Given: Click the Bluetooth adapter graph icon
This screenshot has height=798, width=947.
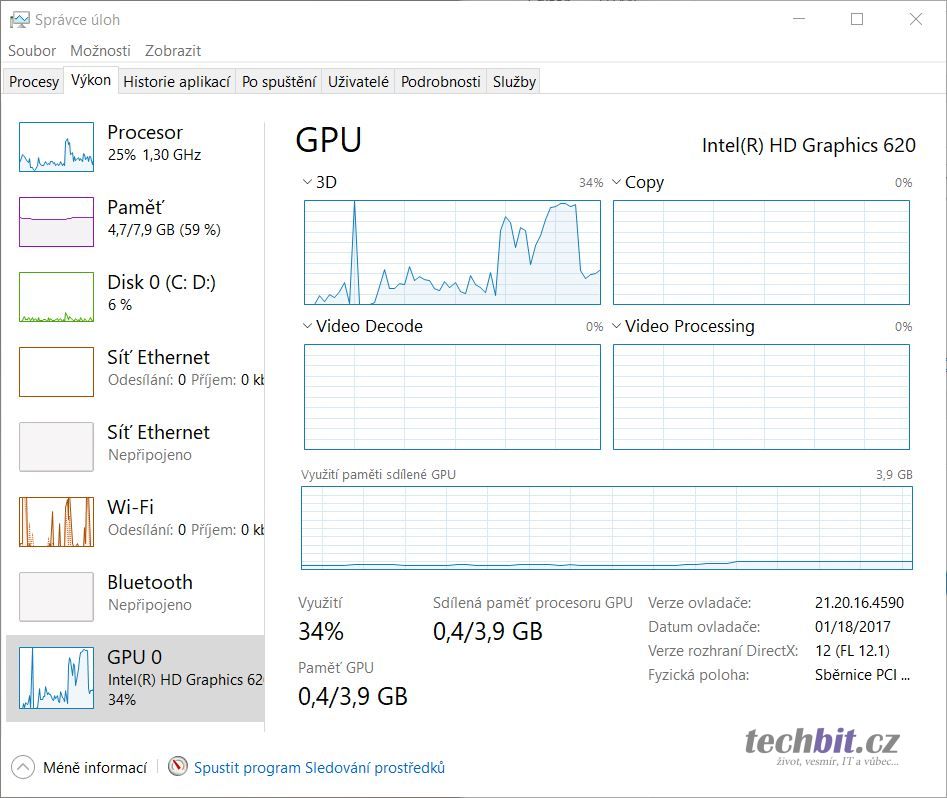Looking at the screenshot, I should pos(56,597).
